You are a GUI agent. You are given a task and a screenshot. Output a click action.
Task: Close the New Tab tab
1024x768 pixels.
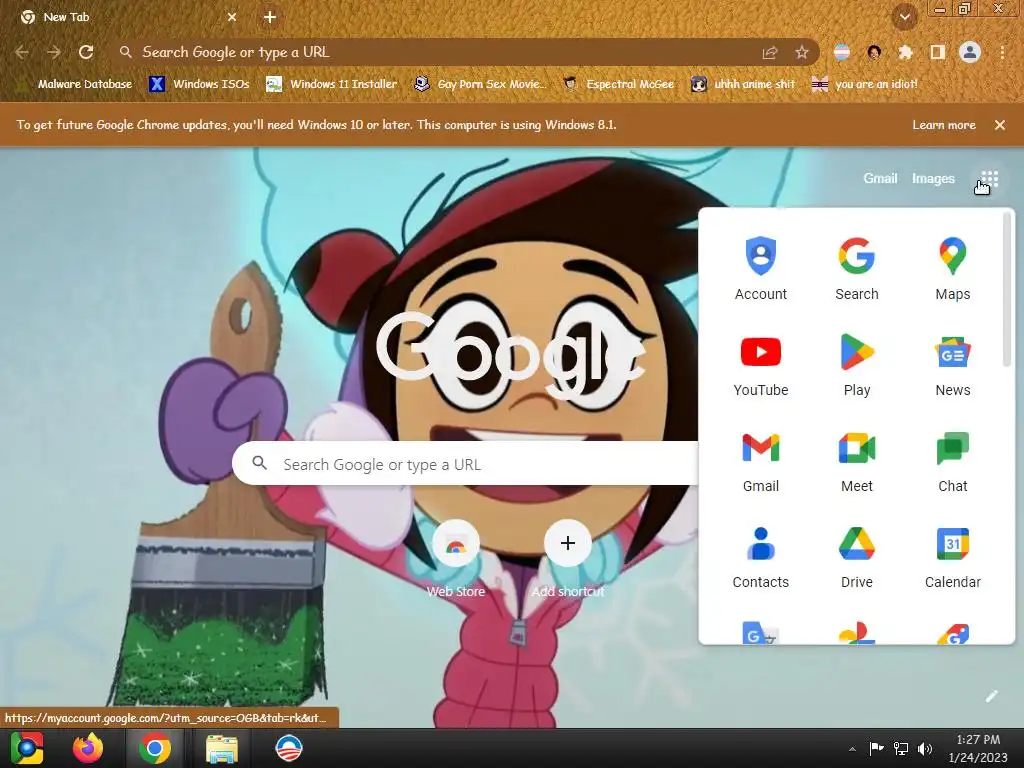(x=232, y=17)
